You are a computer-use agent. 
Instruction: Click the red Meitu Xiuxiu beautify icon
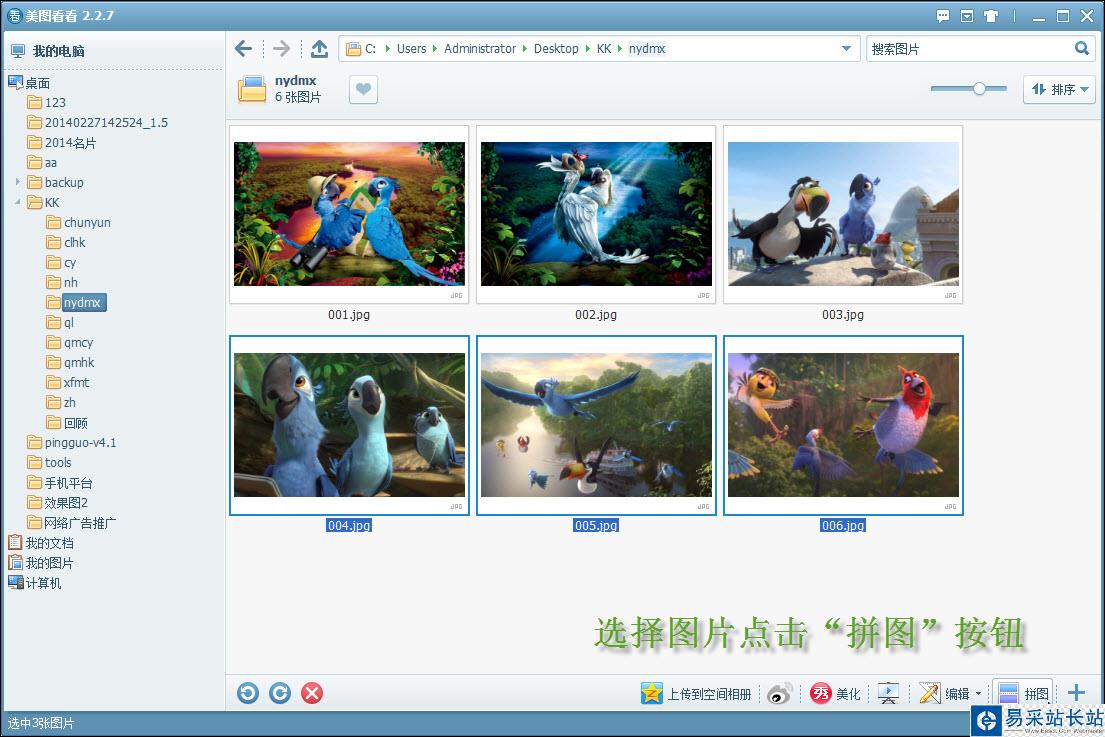[x=821, y=693]
